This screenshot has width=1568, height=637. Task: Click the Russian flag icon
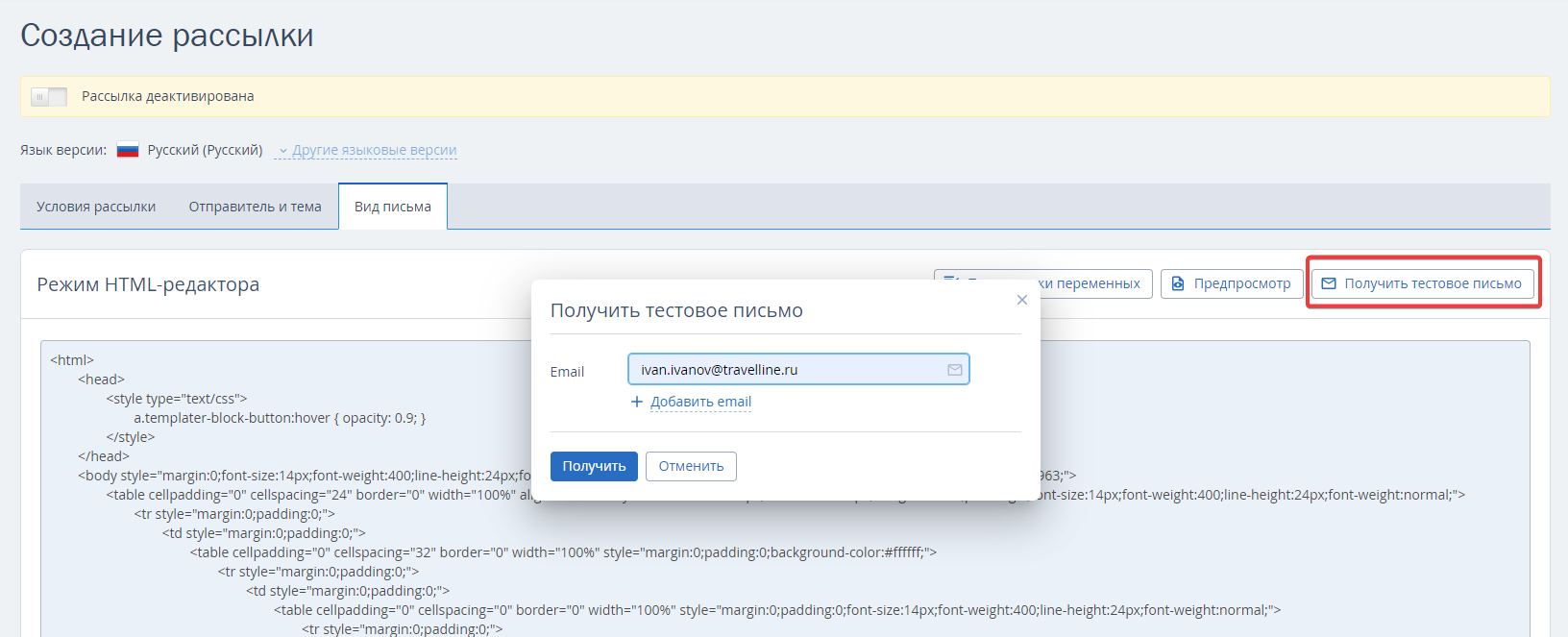[x=128, y=150]
